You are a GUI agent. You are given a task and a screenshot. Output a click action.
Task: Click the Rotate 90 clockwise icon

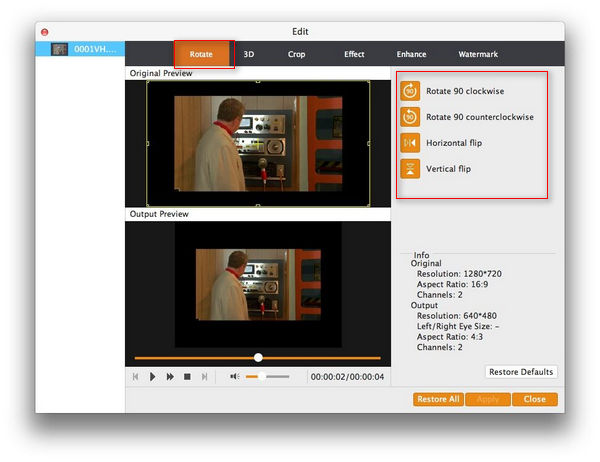410,91
